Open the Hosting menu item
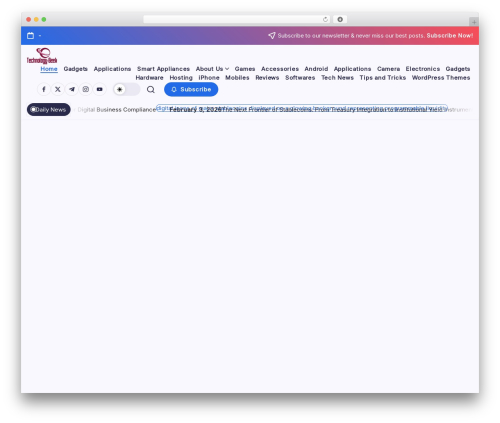500x423 pixels. click(x=181, y=78)
